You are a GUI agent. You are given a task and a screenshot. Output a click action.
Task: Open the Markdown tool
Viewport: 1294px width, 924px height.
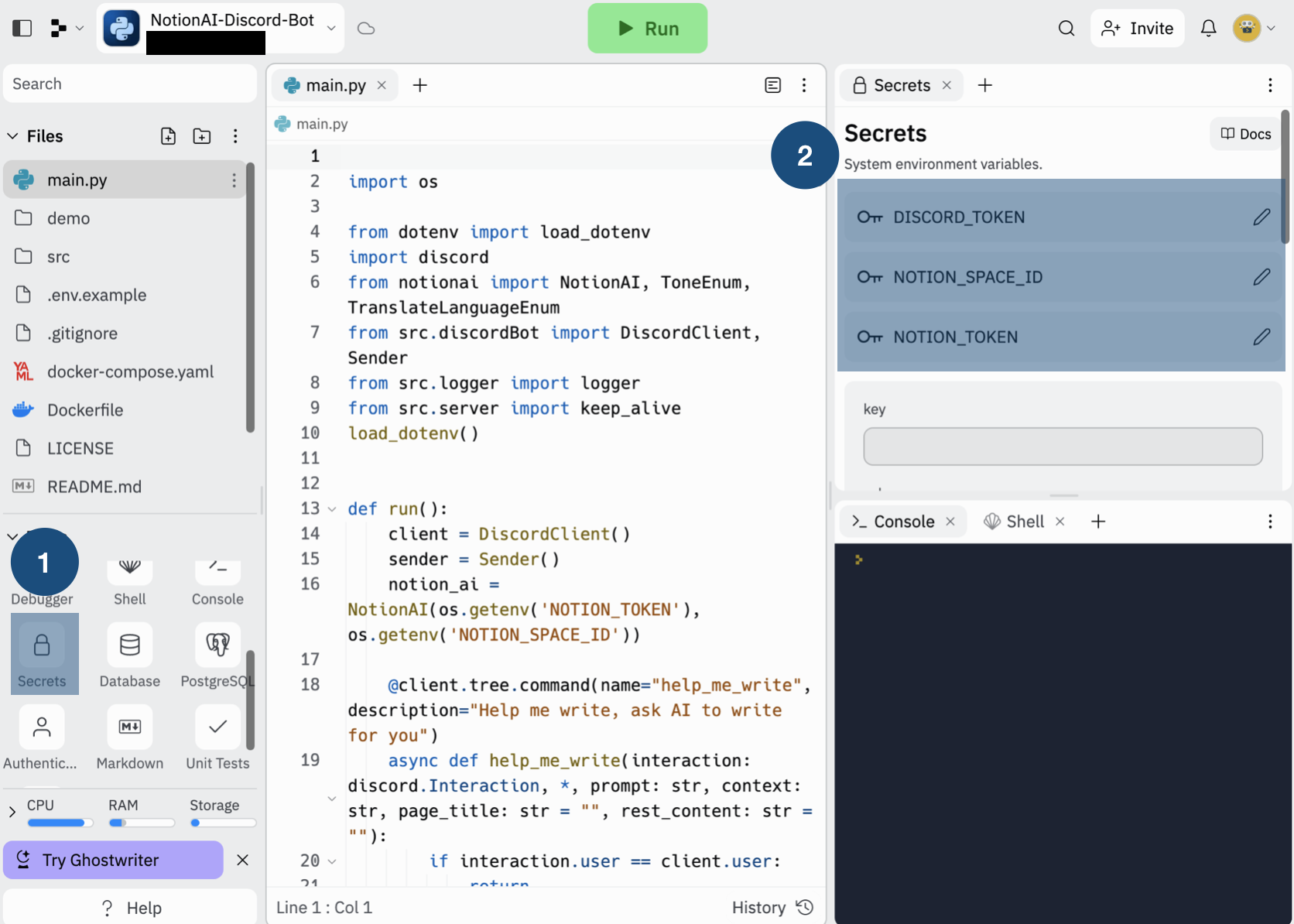pos(130,737)
